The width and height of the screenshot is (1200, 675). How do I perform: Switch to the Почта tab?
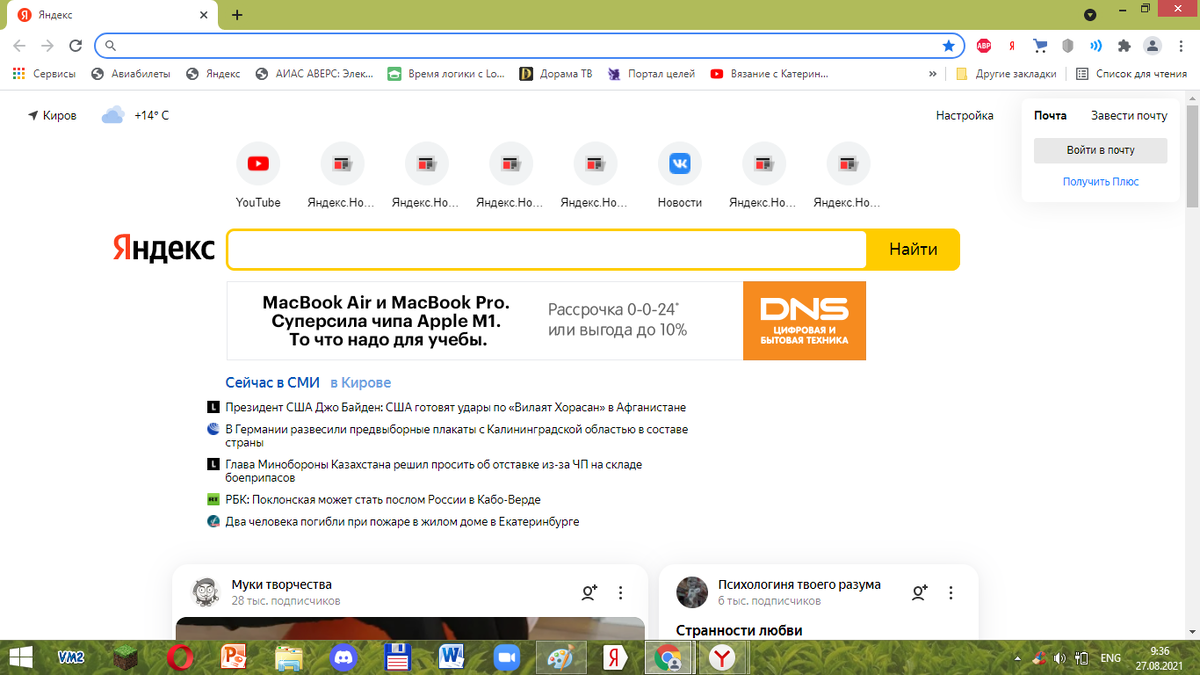tap(1051, 115)
